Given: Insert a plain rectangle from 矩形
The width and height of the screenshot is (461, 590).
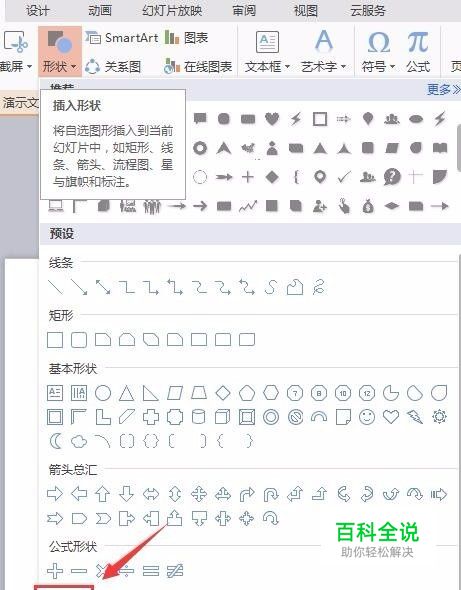Looking at the screenshot, I should [55, 340].
